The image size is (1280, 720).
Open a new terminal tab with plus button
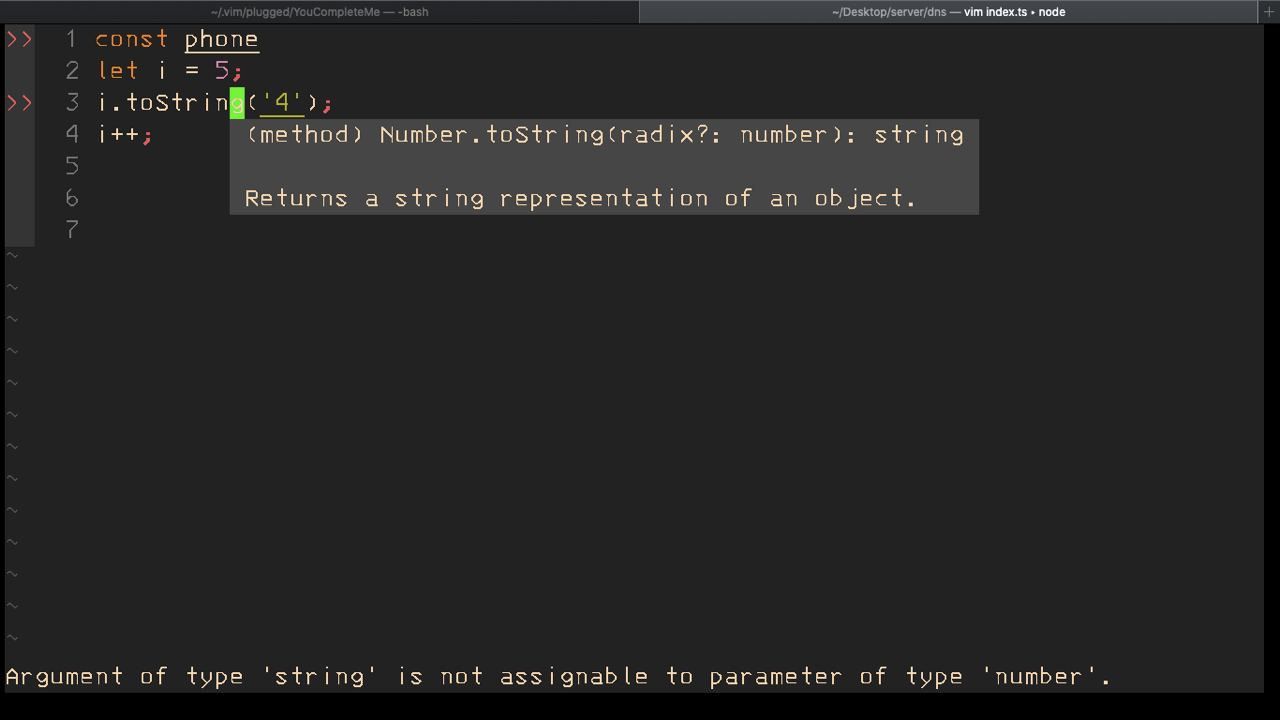[x=1269, y=12]
